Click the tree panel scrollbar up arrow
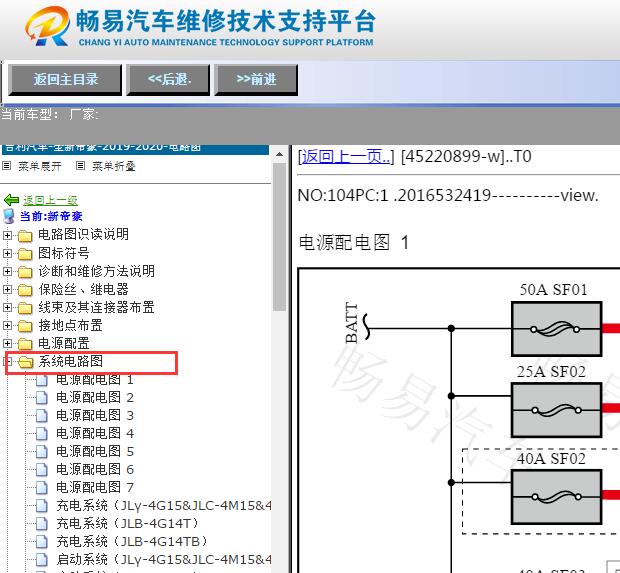The image size is (620, 573). click(280, 154)
